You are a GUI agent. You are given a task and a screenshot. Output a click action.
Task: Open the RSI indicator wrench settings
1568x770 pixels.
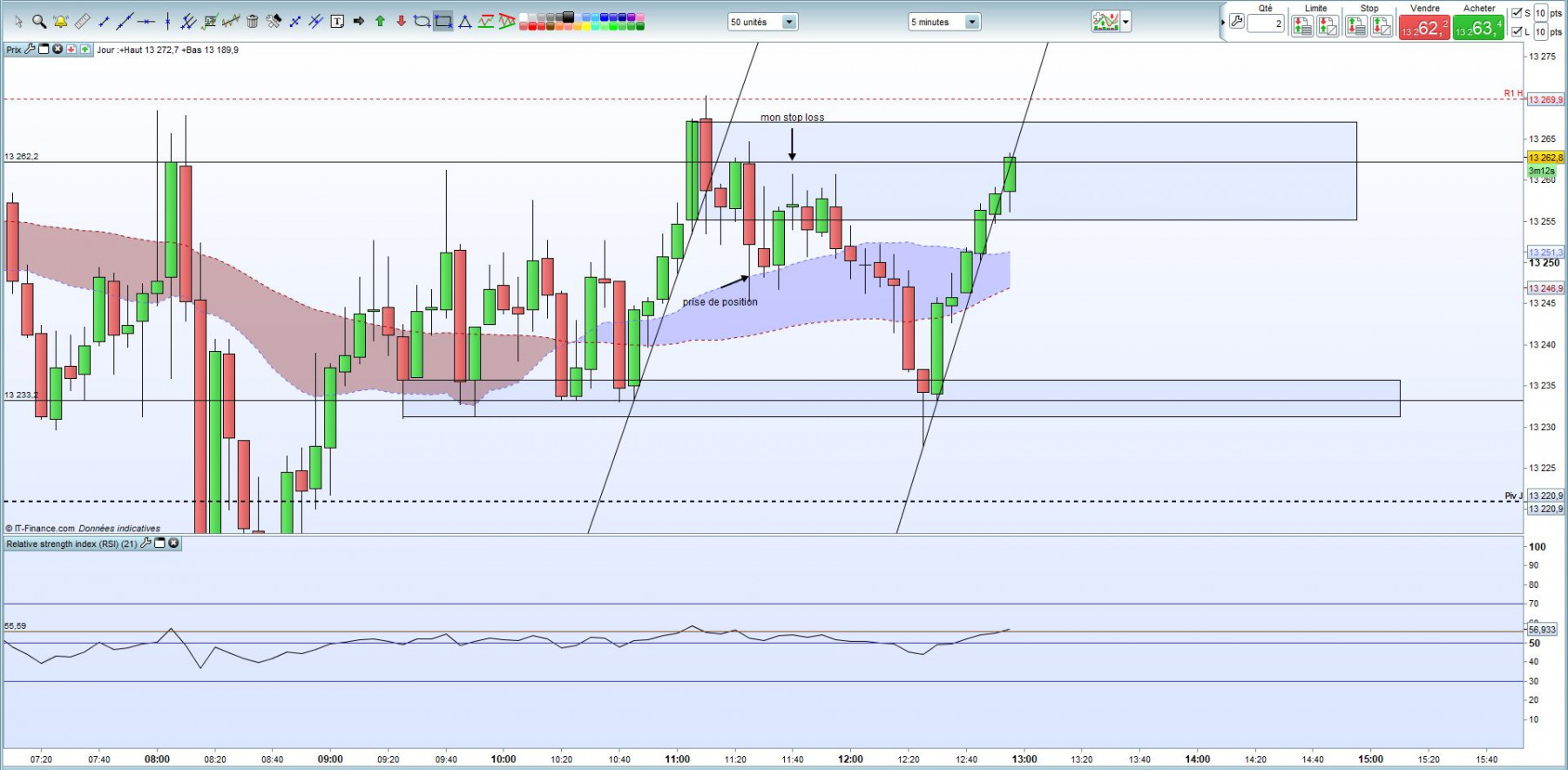pos(145,543)
